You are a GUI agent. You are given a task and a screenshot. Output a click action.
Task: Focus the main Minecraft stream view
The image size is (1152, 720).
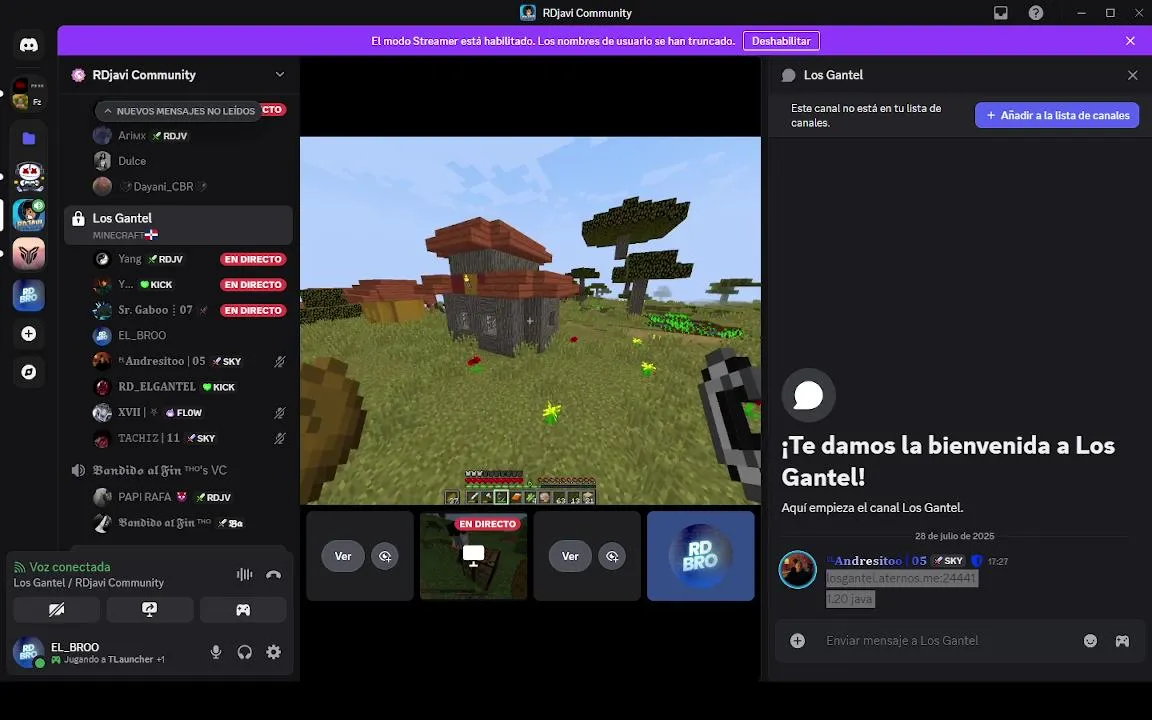[x=530, y=320]
